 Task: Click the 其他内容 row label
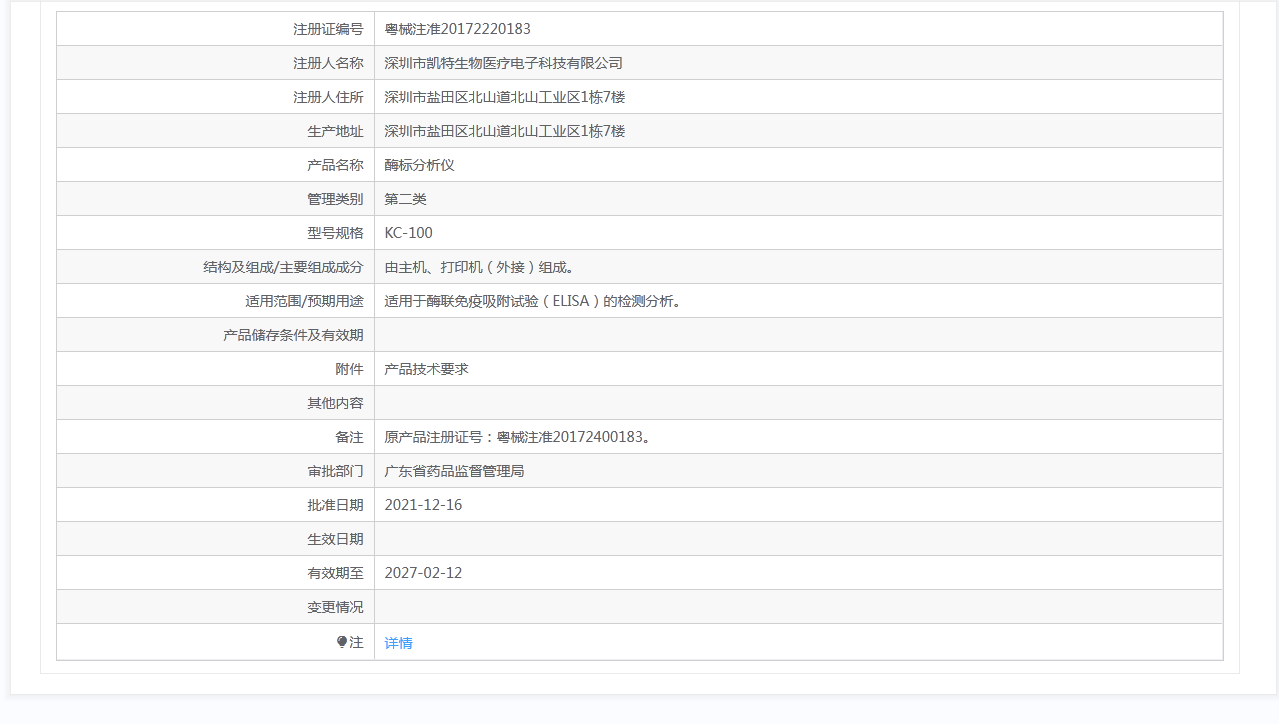tap(335, 403)
